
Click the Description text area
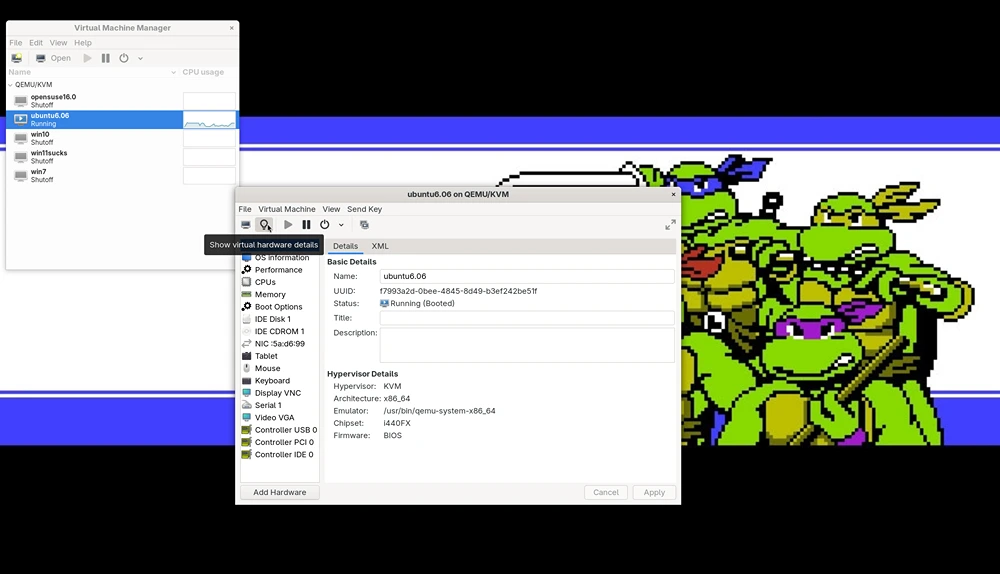point(527,345)
